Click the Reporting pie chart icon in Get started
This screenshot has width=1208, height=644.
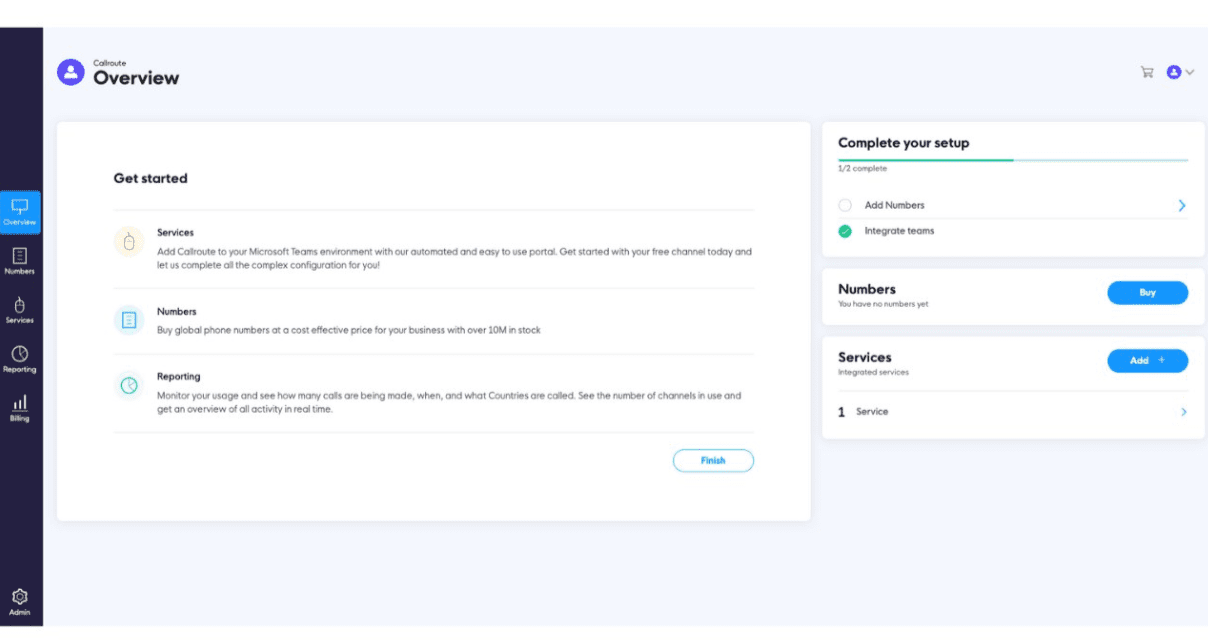coord(128,385)
